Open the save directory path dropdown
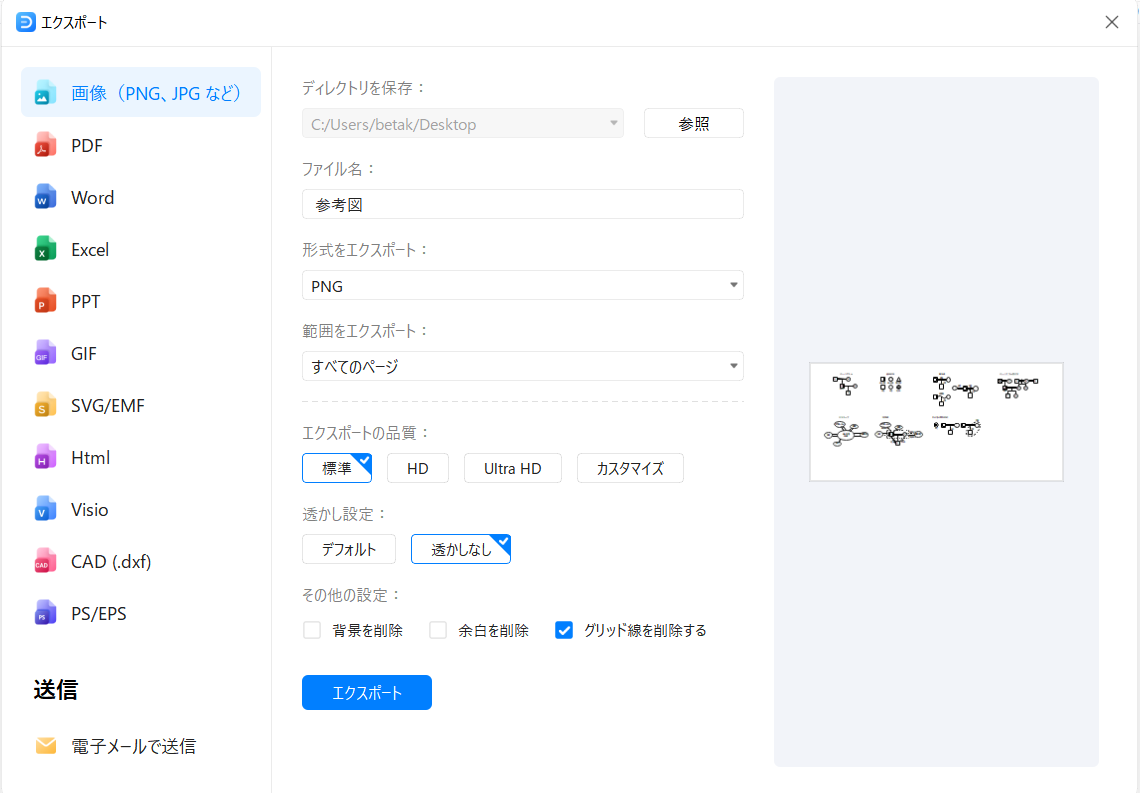Viewport: 1140px width, 793px height. point(614,123)
